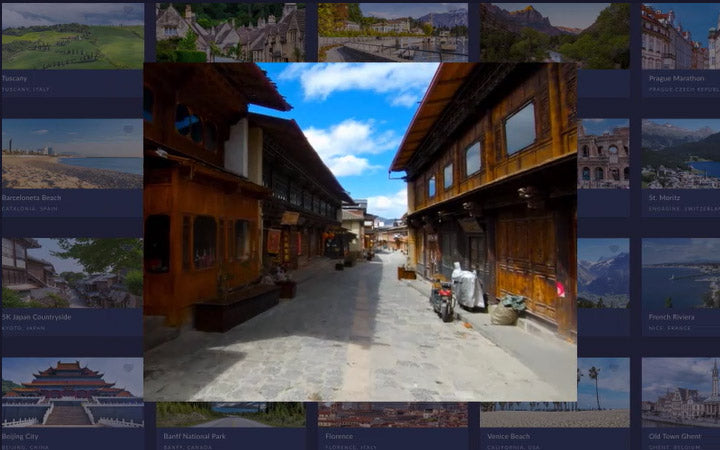720x450 pixels.
Task: Click the enlarged wooden street preview image
Action: (x=360, y=232)
